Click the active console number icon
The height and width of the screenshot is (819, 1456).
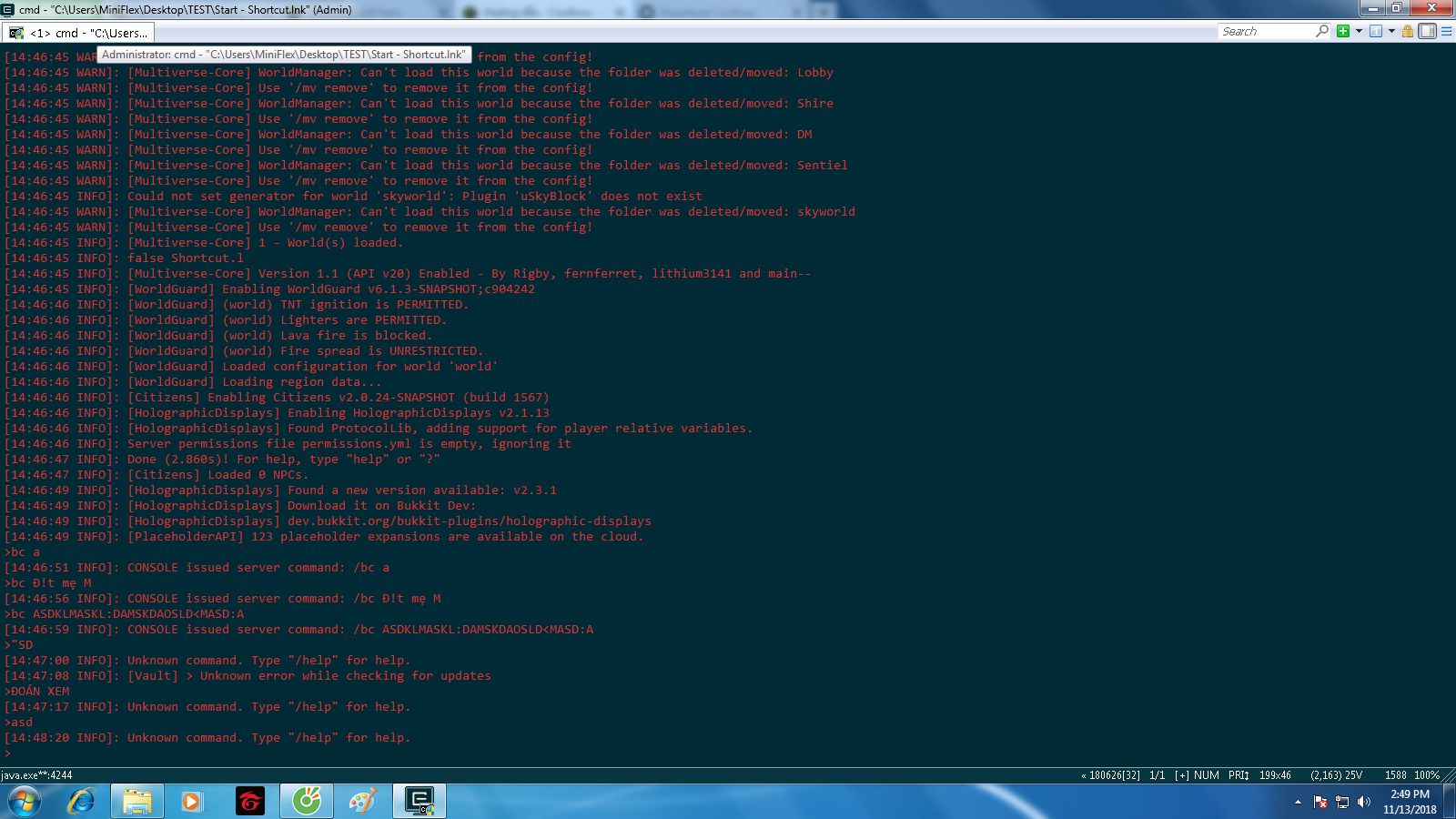(x=1376, y=31)
